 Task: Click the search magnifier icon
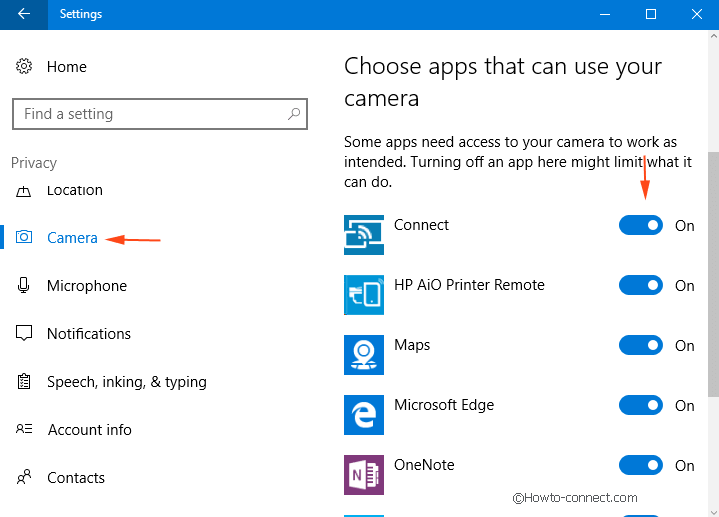tap(294, 113)
